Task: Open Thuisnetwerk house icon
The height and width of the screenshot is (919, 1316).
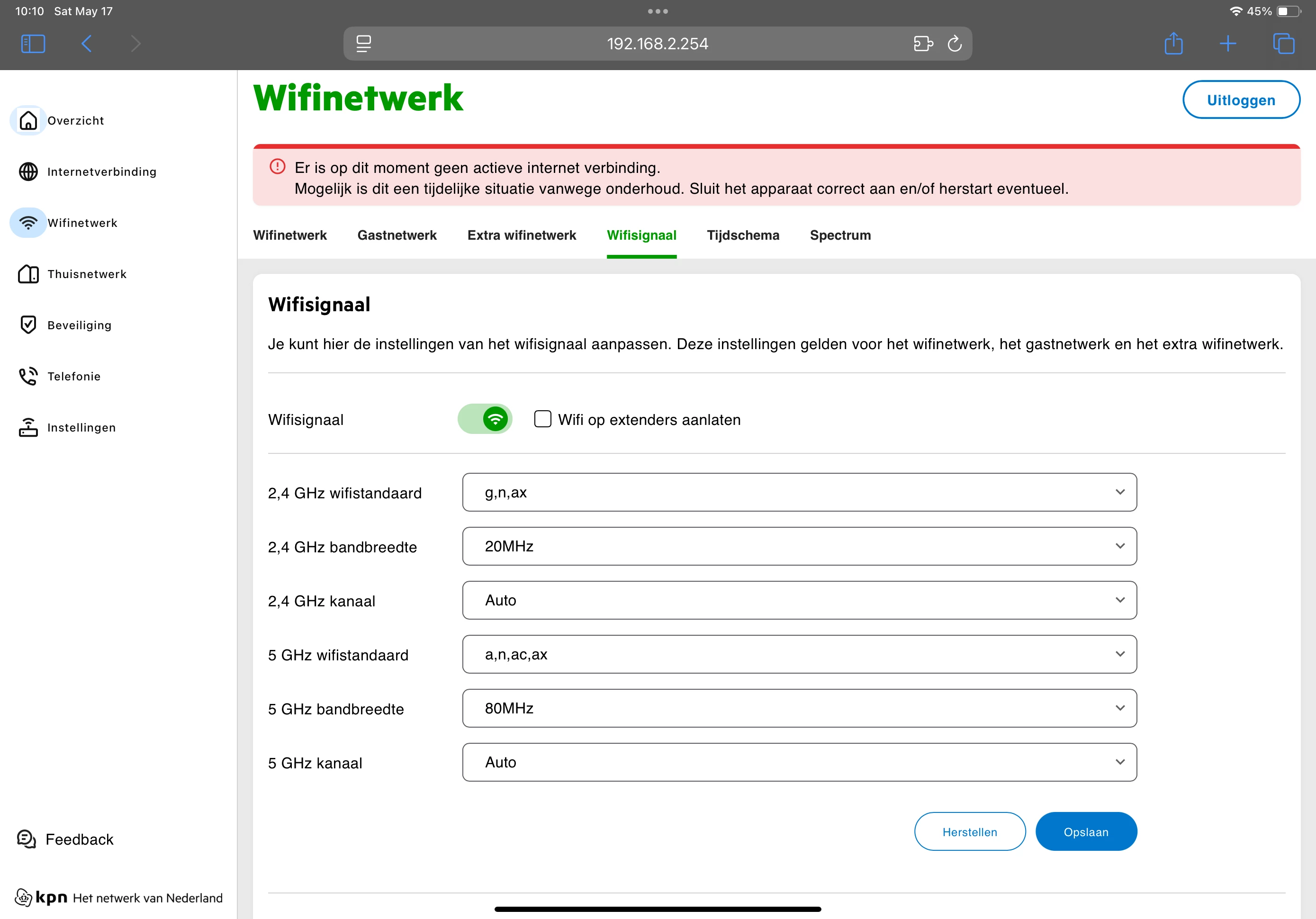Action: coord(28,274)
